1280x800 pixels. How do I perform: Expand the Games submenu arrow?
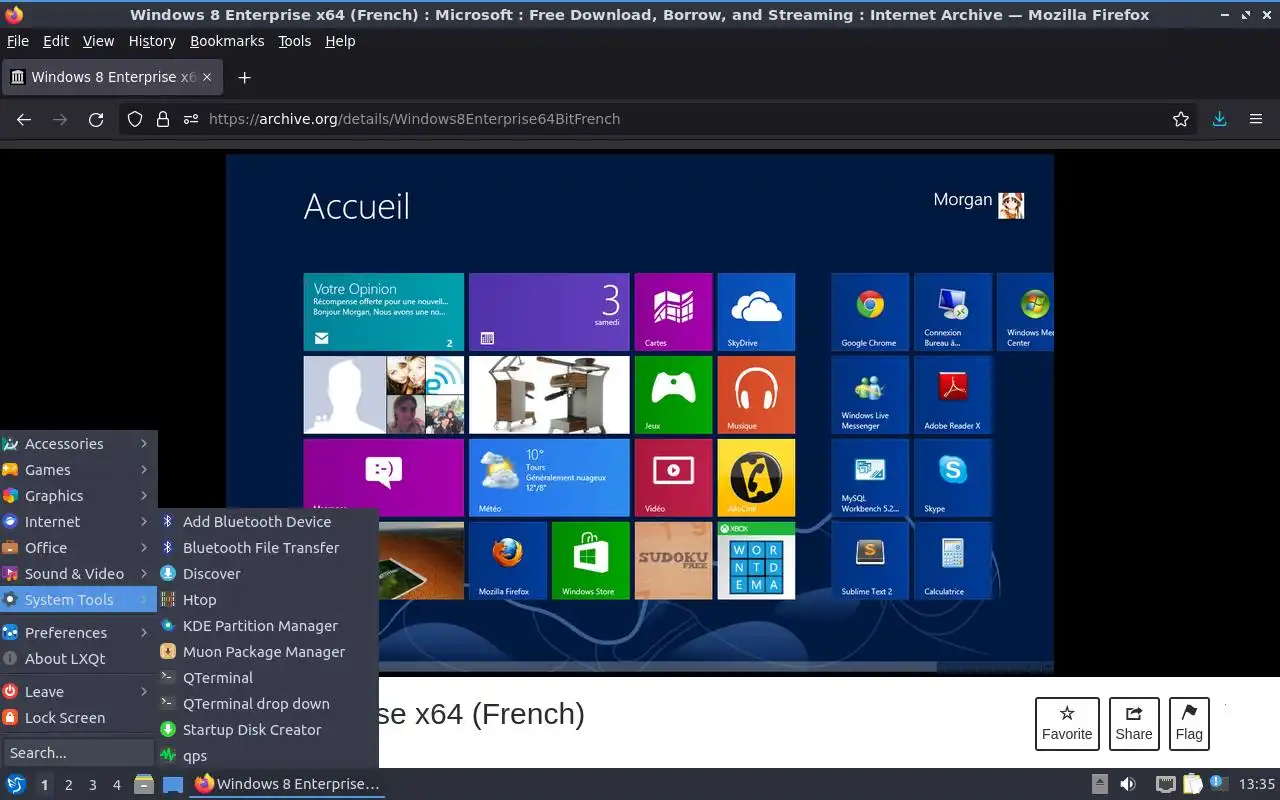click(144, 470)
